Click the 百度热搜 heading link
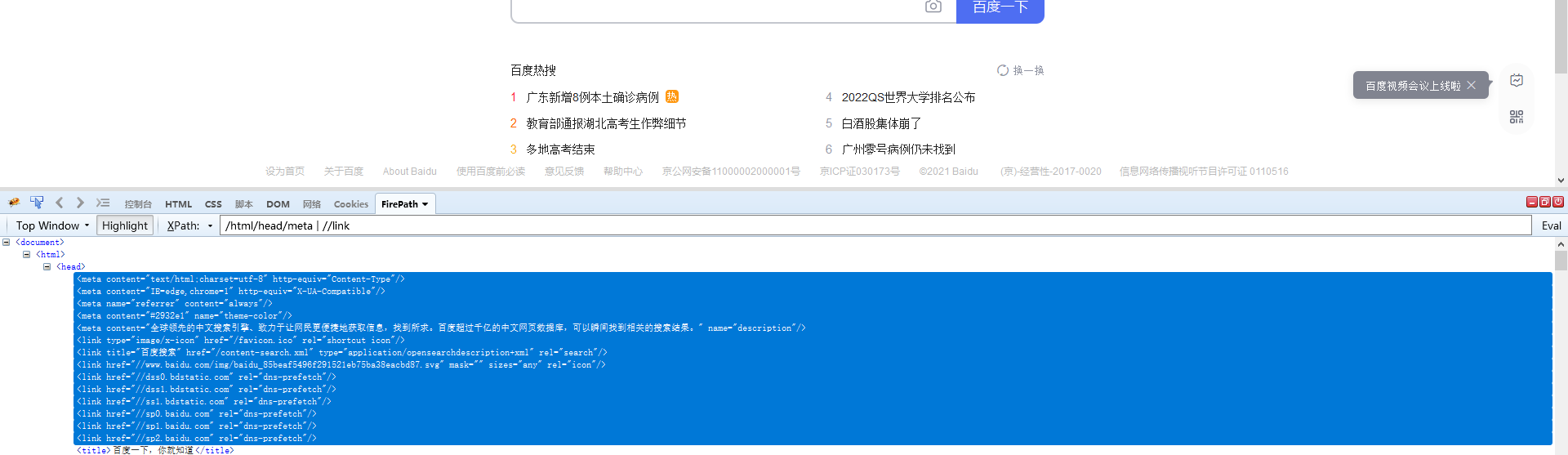 click(x=533, y=70)
